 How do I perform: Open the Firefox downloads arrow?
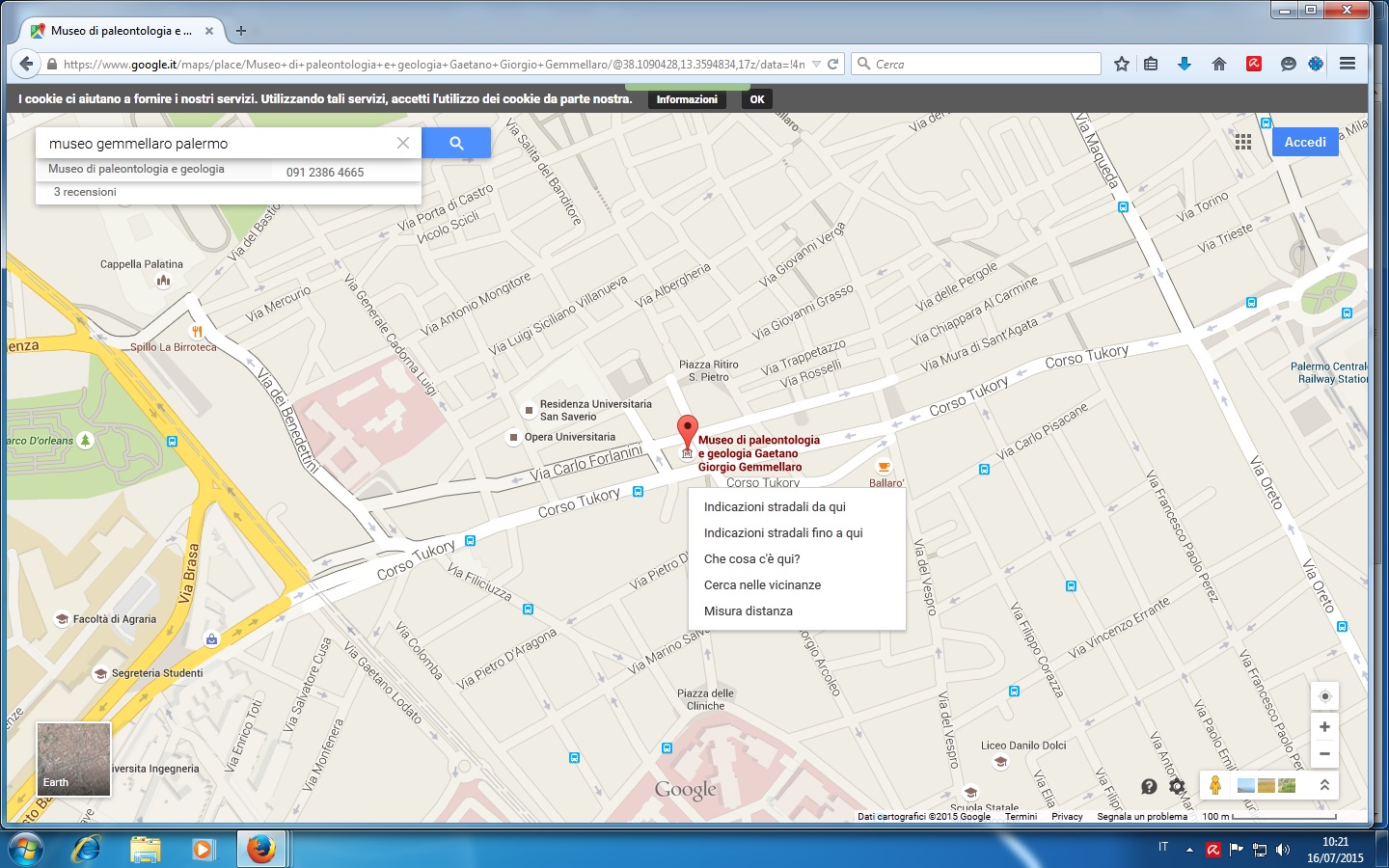tap(1185, 64)
